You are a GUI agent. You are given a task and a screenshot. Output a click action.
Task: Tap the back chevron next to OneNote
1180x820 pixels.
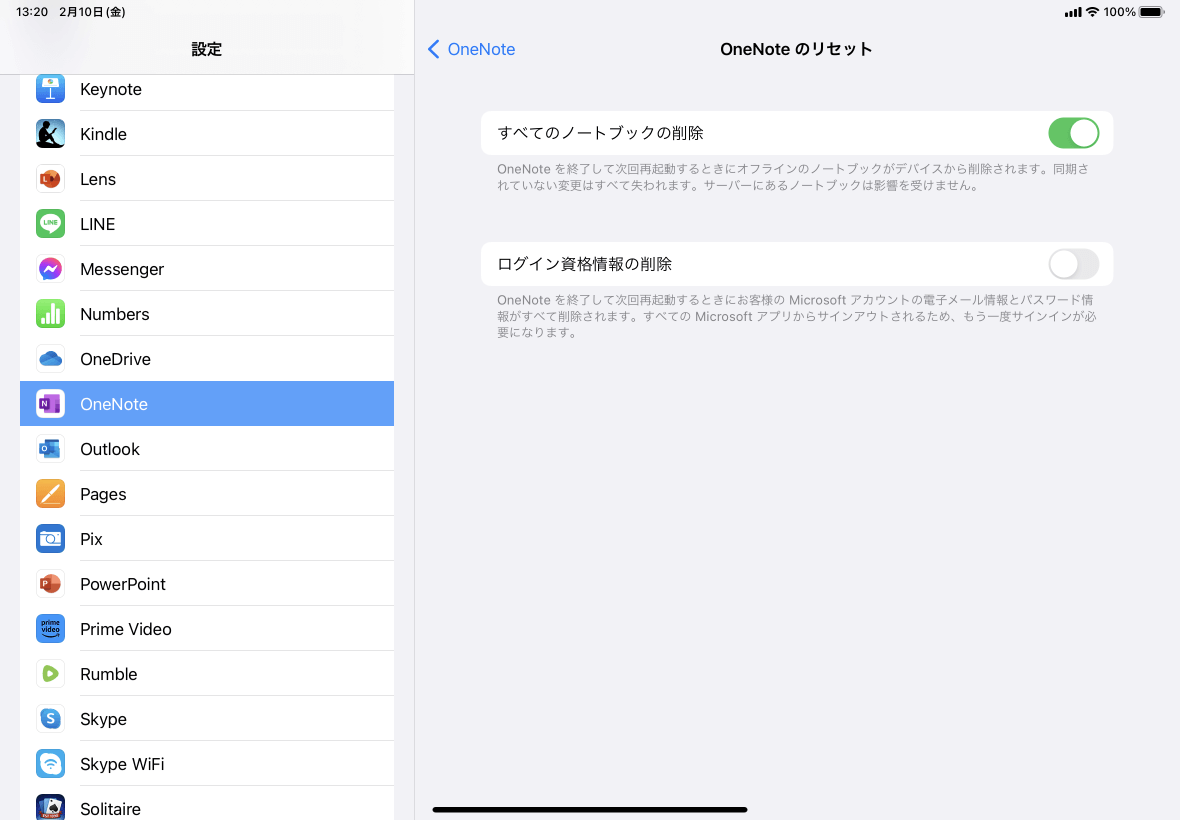(433, 50)
